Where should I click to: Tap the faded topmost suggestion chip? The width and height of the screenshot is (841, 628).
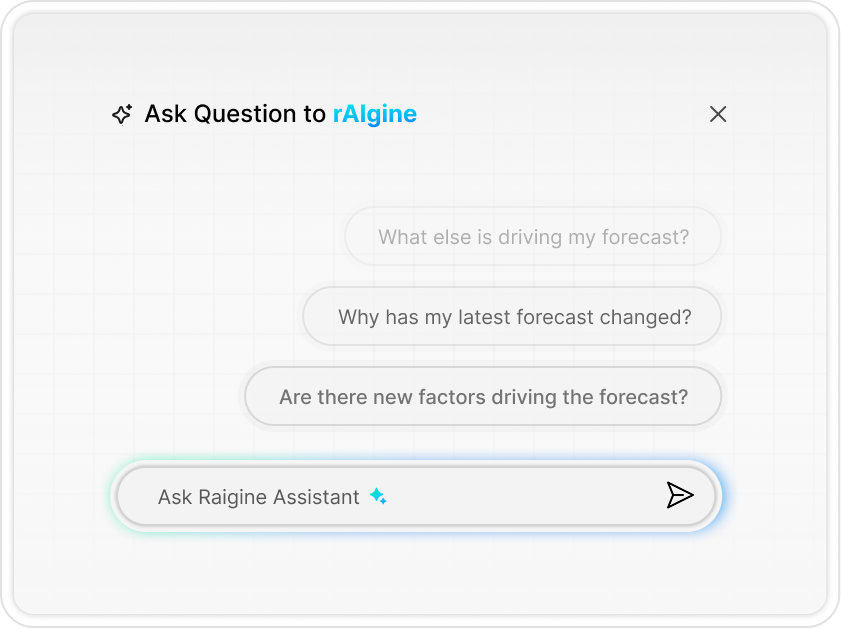click(533, 238)
